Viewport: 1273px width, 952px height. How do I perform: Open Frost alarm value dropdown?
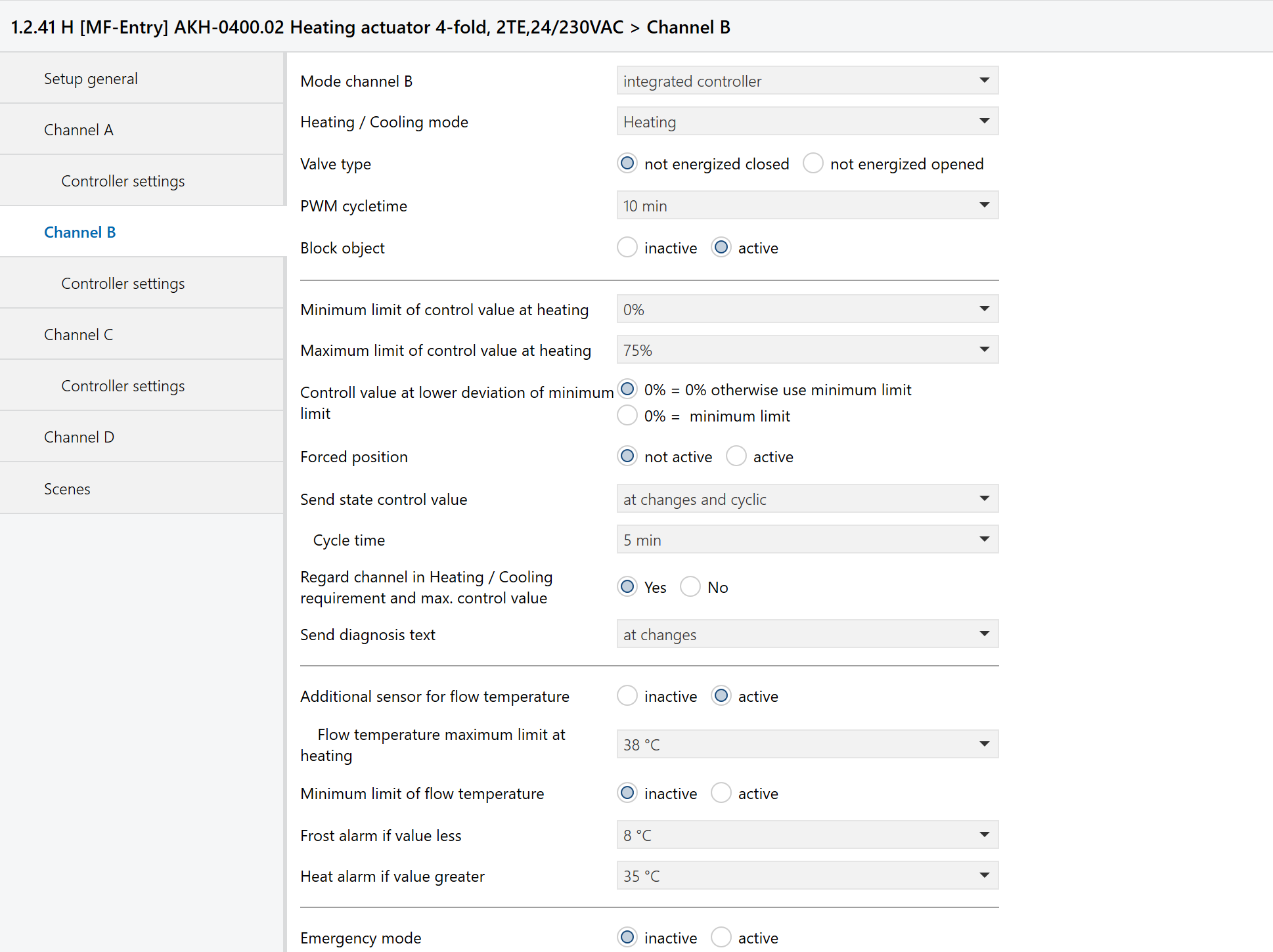tap(807, 835)
